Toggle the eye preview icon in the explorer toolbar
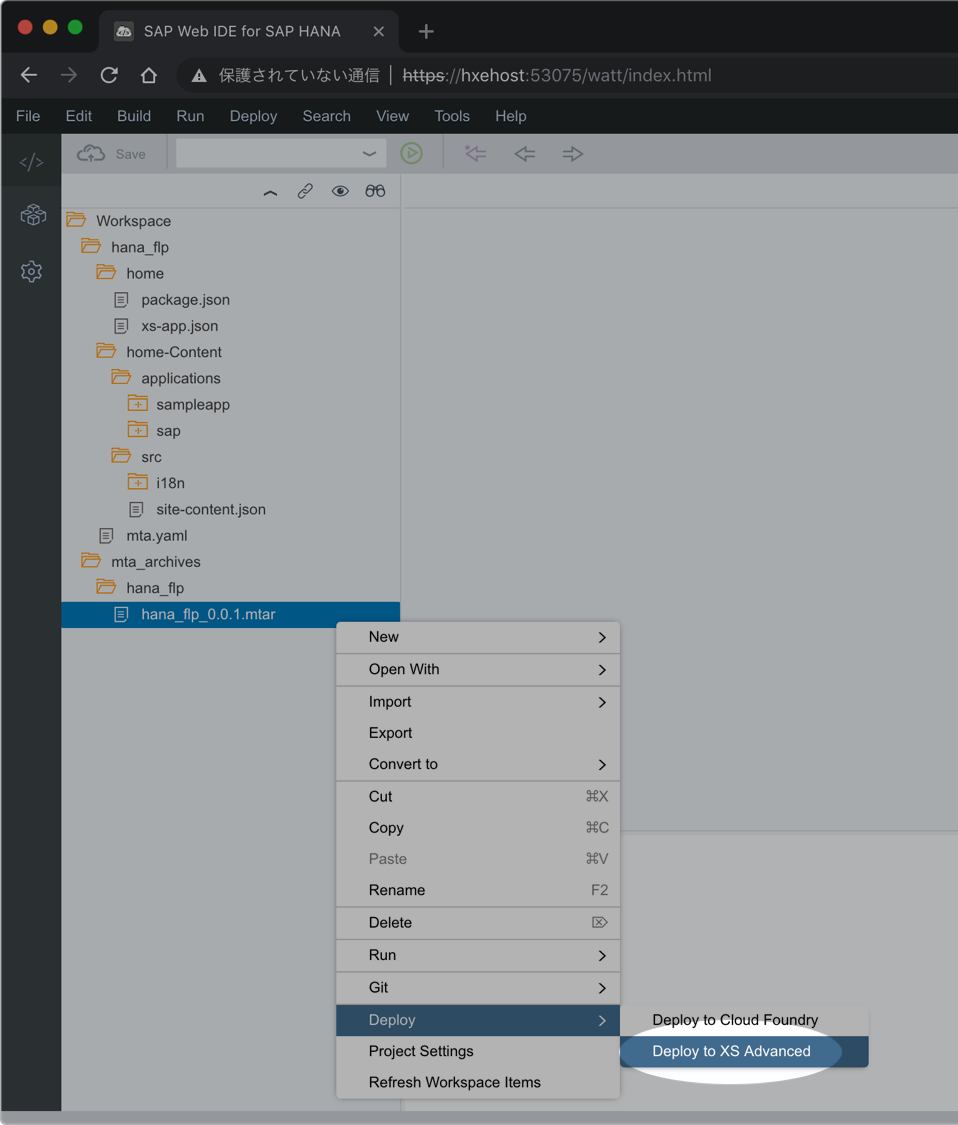 (x=340, y=191)
